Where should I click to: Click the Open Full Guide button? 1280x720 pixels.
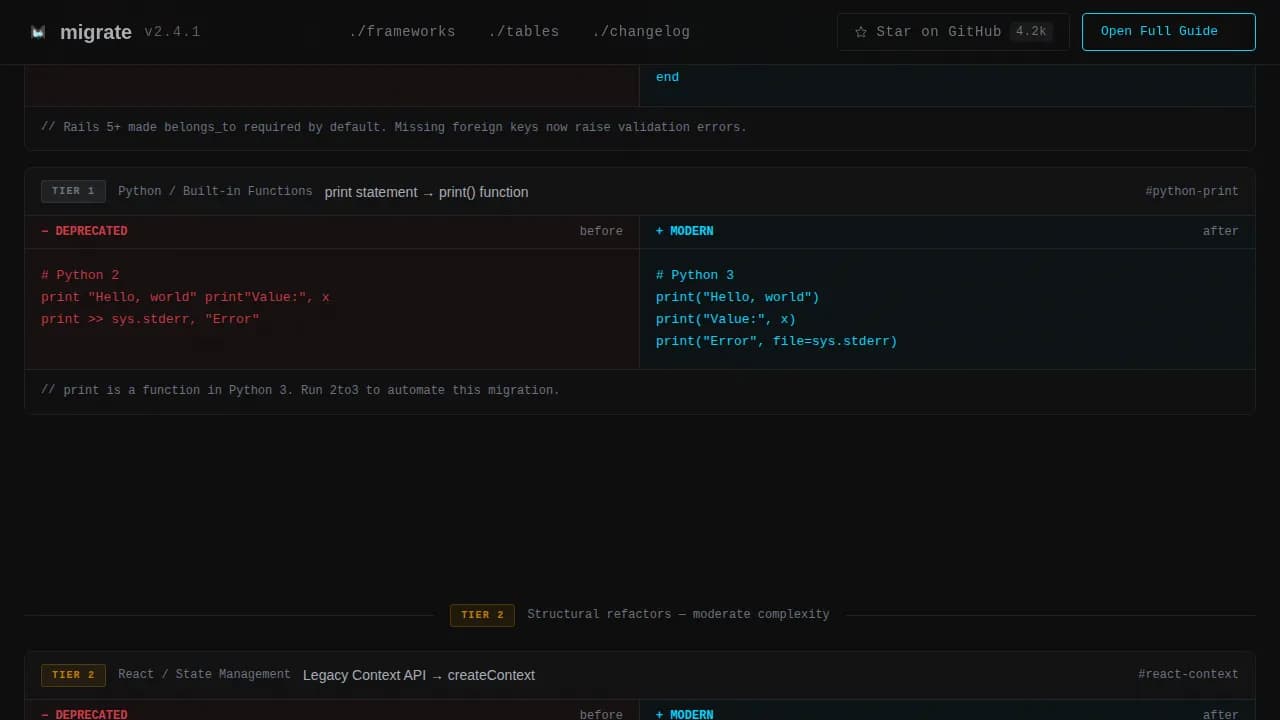[x=1168, y=32]
